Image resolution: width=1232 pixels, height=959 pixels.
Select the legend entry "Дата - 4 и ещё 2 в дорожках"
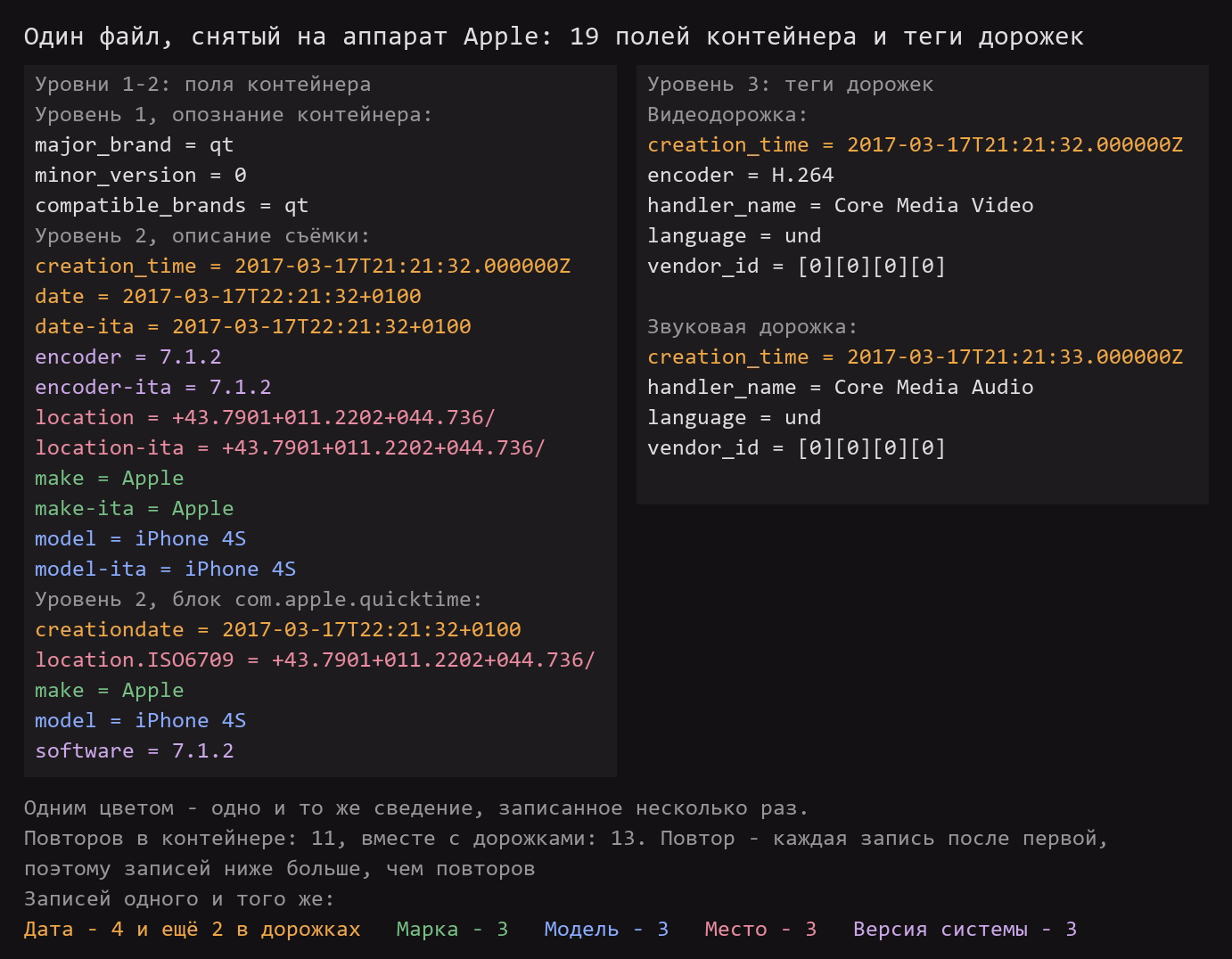(192, 930)
